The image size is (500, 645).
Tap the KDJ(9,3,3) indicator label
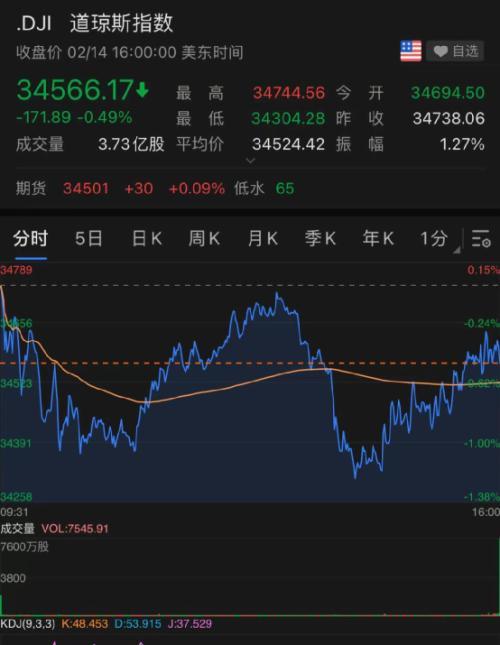28,624
